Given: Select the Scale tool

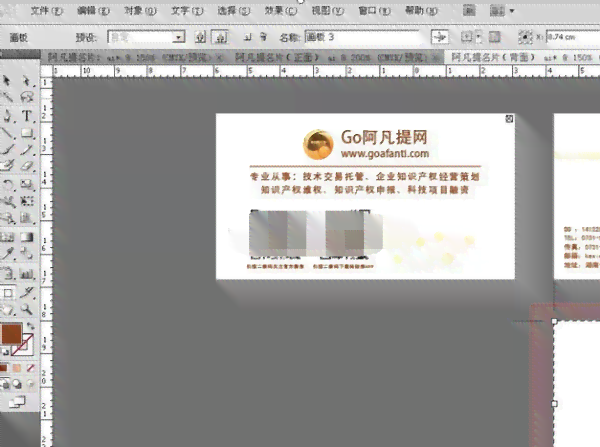Looking at the screenshot, I should click(x=26, y=185).
